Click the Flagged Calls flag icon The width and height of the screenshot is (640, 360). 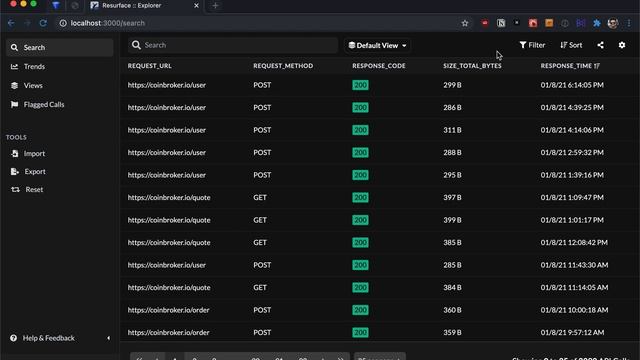14,104
